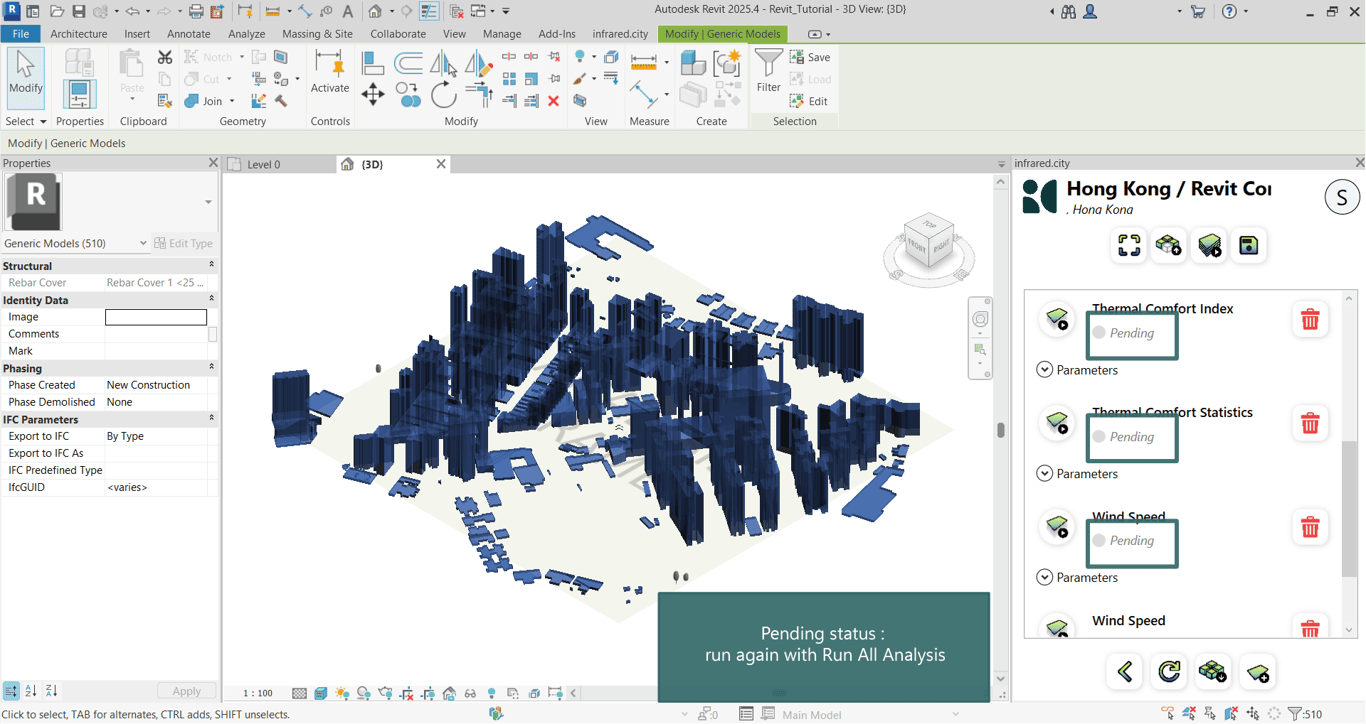Image resolution: width=1366 pixels, height=724 pixels.
Task: Run the Thermal Comfort Index analysis
Action: [1057, 319]
